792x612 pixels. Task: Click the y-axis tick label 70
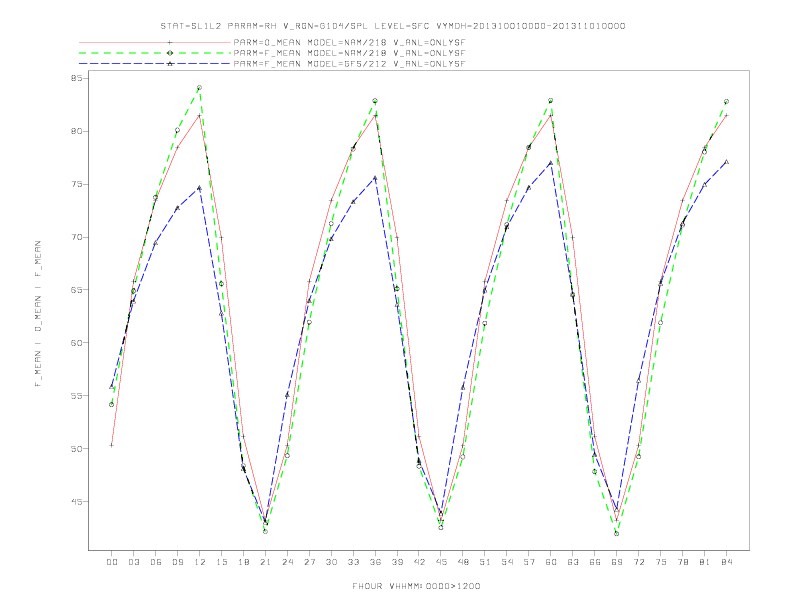[x=77, y=237]
